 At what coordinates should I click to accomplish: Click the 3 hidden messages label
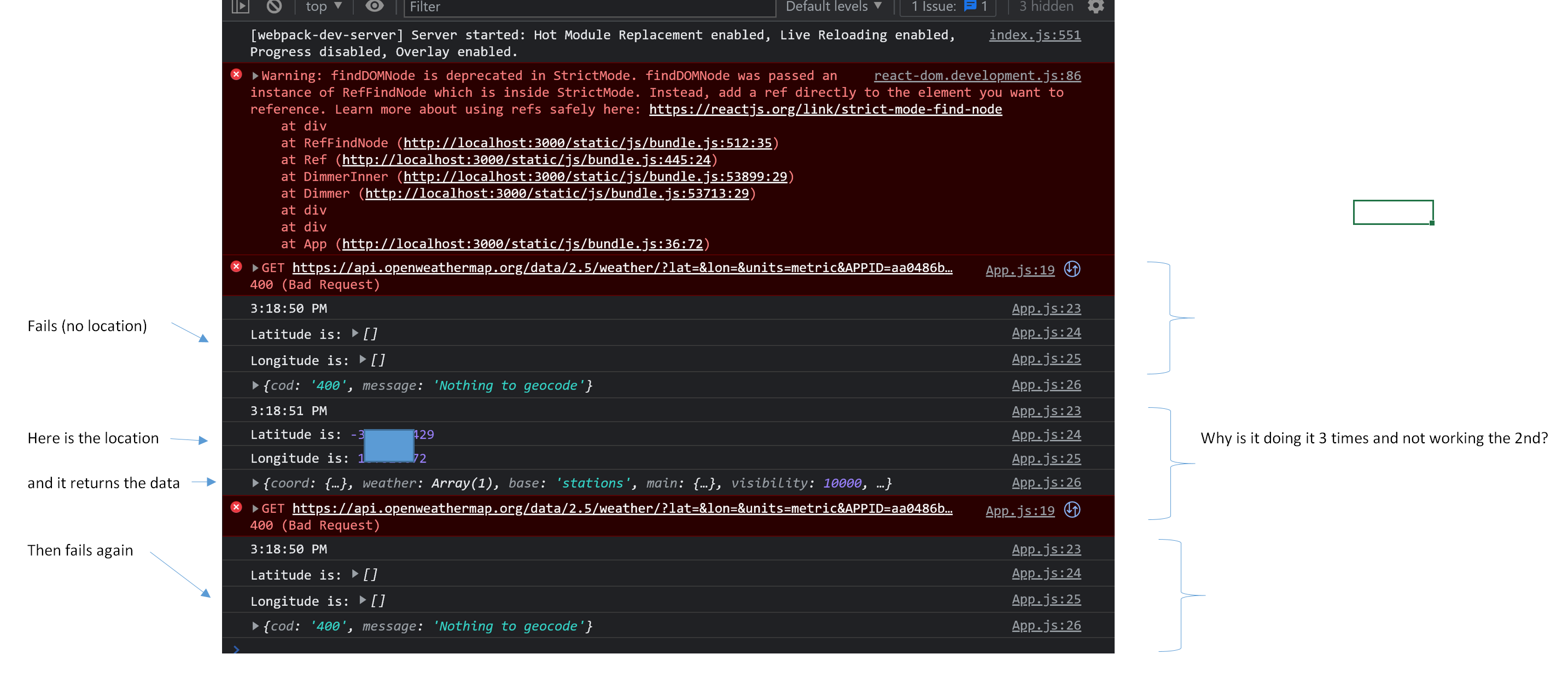point(1046,7)
